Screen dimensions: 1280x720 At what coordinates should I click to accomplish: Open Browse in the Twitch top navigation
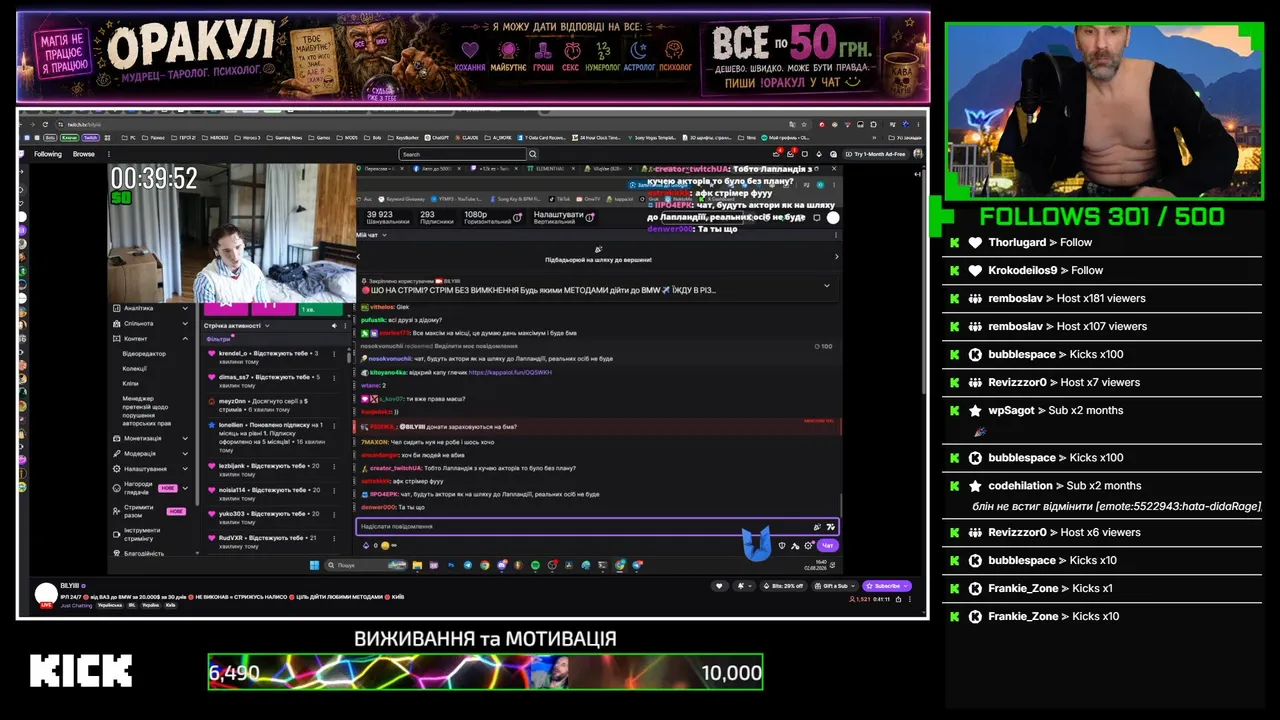click(84, 154)
